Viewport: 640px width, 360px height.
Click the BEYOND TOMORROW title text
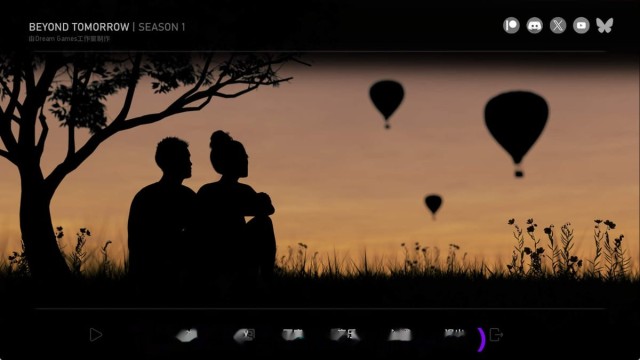pos(79,27)
